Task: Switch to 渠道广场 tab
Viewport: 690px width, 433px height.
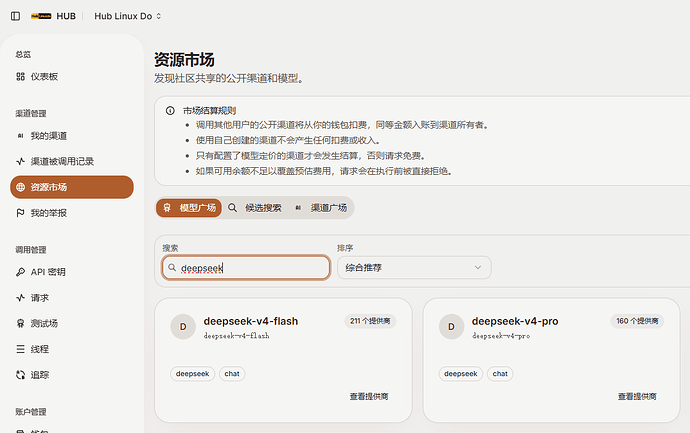Action: pyautogui.click(x=321, y=208)
